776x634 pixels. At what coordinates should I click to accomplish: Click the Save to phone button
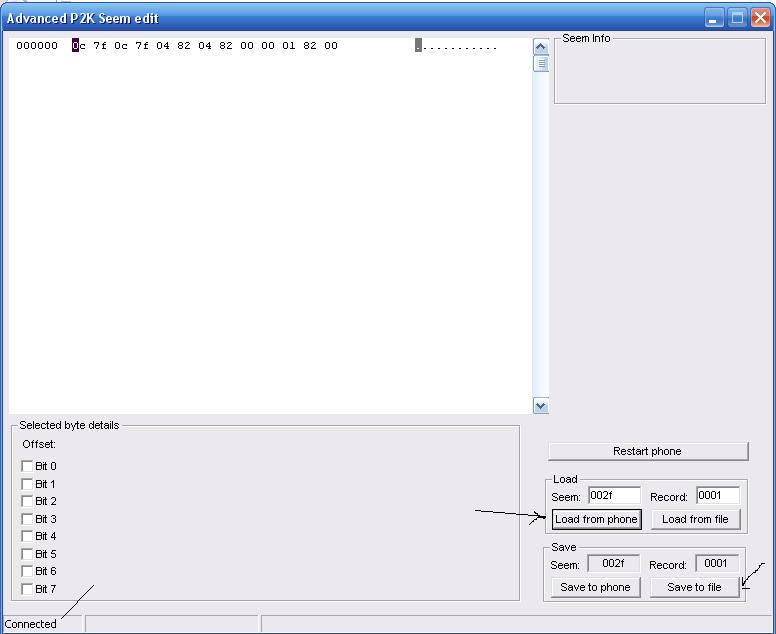click(595, 587)
